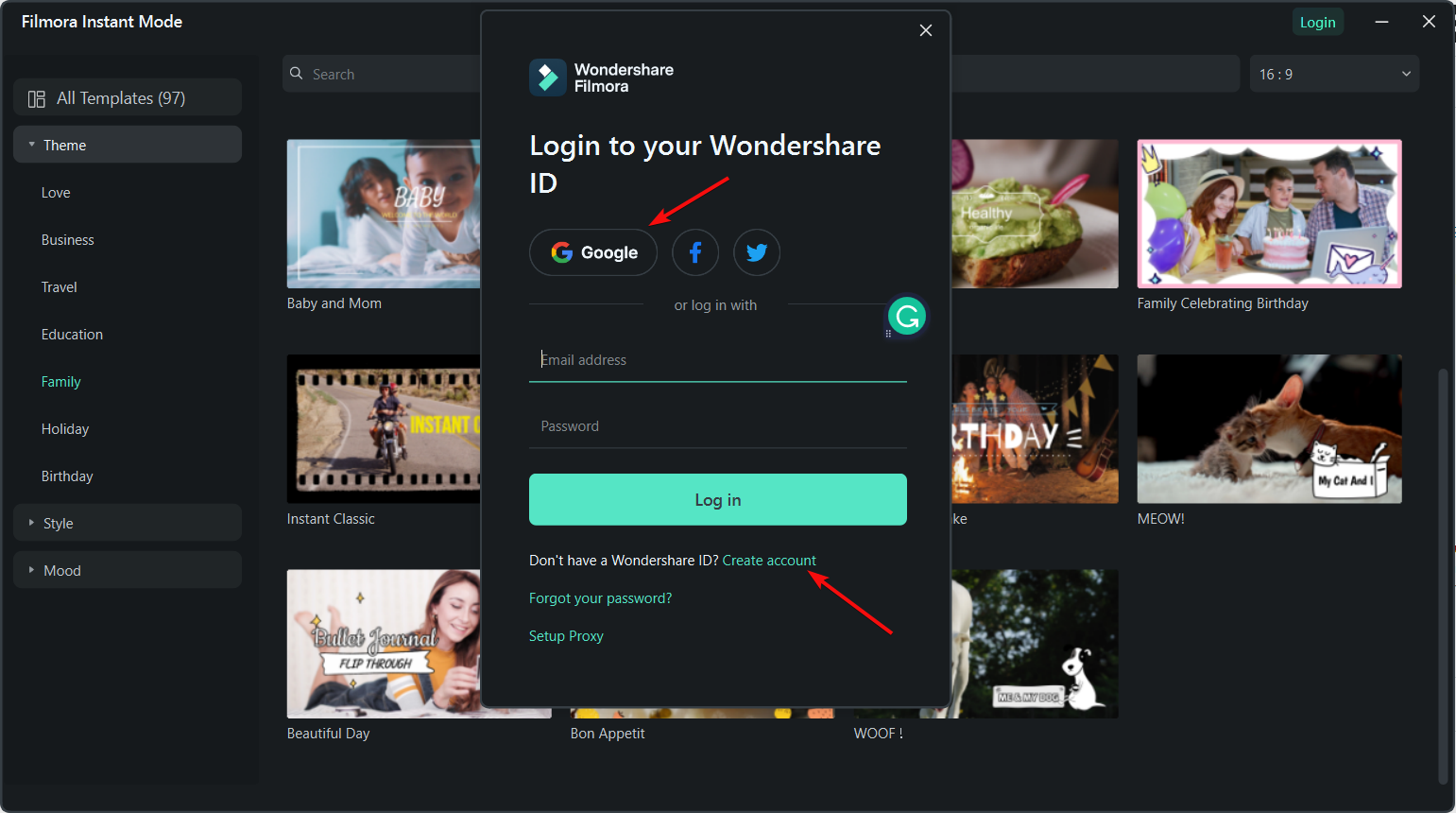1456x813 pixels.
Task: Click the WOOF ! label
Action: click(879, 734)
